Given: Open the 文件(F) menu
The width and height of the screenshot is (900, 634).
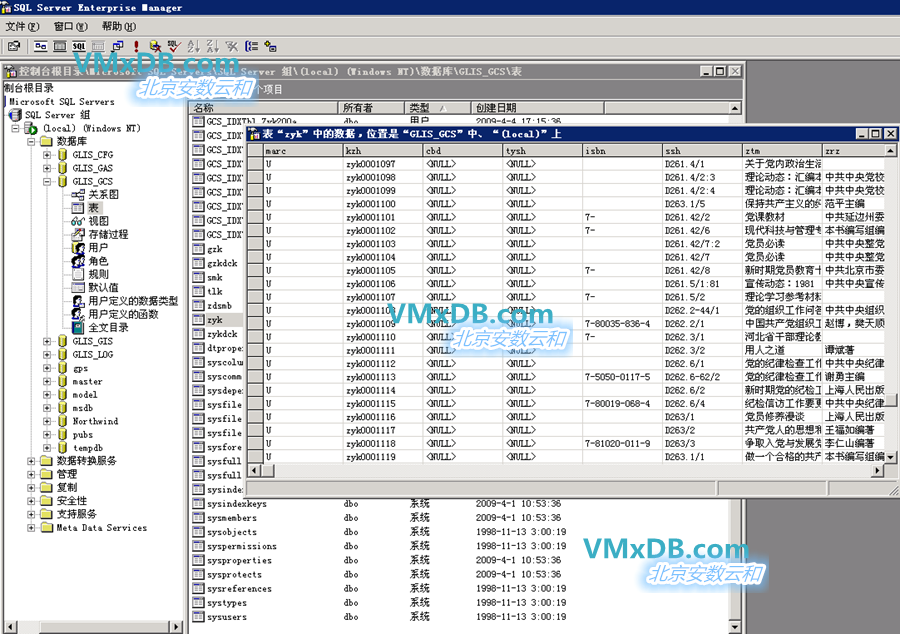Looking at the screenshot, I should point(22,26).
